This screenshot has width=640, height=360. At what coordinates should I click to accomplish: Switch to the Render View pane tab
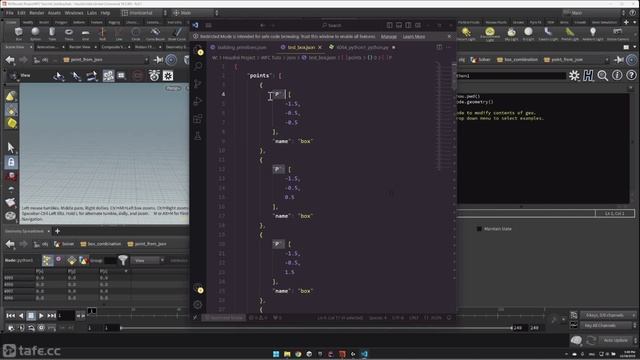click(x=80, y=47)
